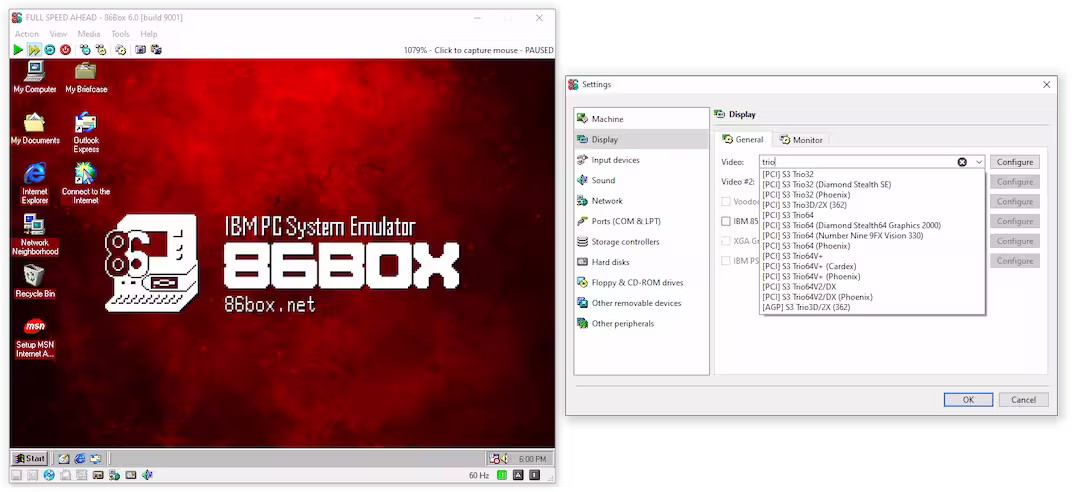Screen dimensions: 1072x492
Task: Click the yellow fast-forward icon in 86Box toolbar
Action: click(x=34, y=50)
